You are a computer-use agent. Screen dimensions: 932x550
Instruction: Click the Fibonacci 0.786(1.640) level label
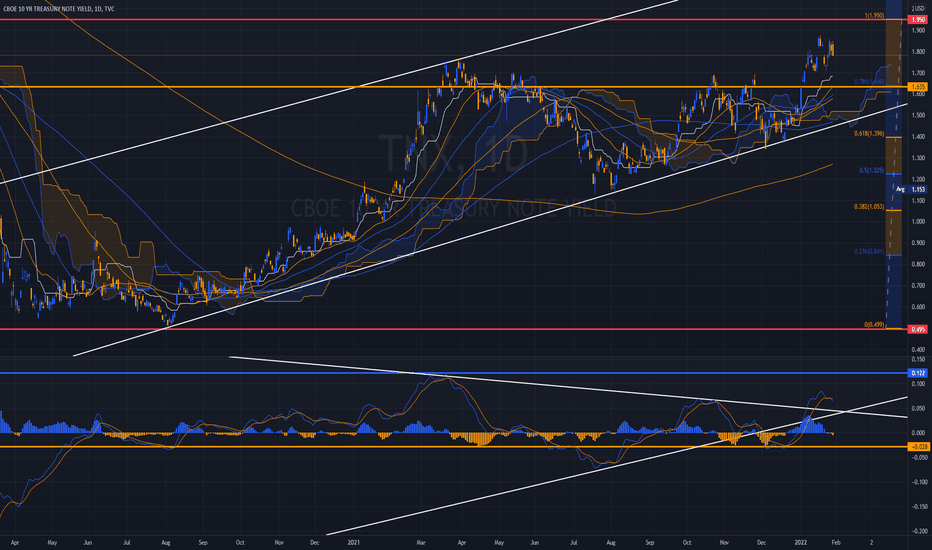(869, 82)
